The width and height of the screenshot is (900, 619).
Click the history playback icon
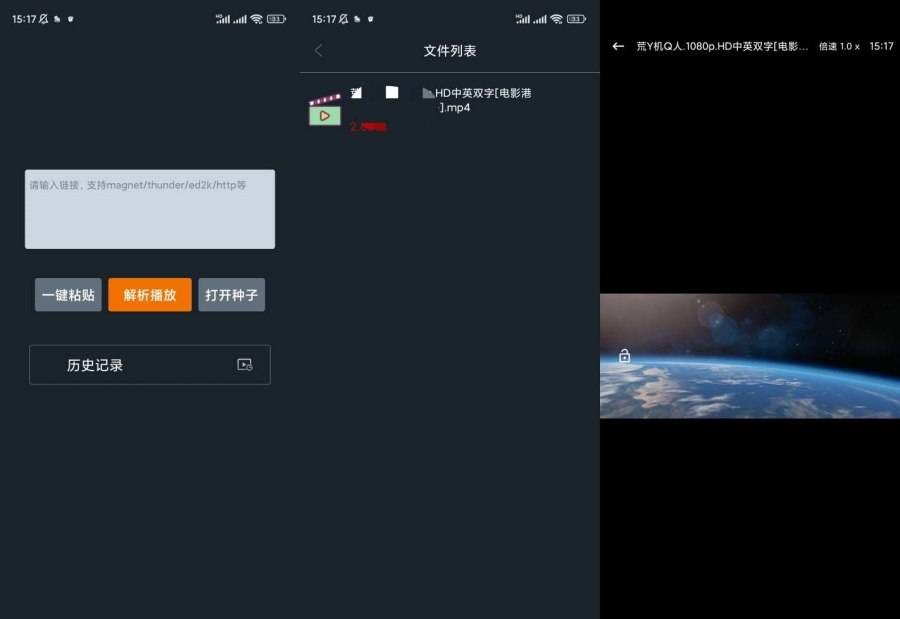(x=244, y=365)
